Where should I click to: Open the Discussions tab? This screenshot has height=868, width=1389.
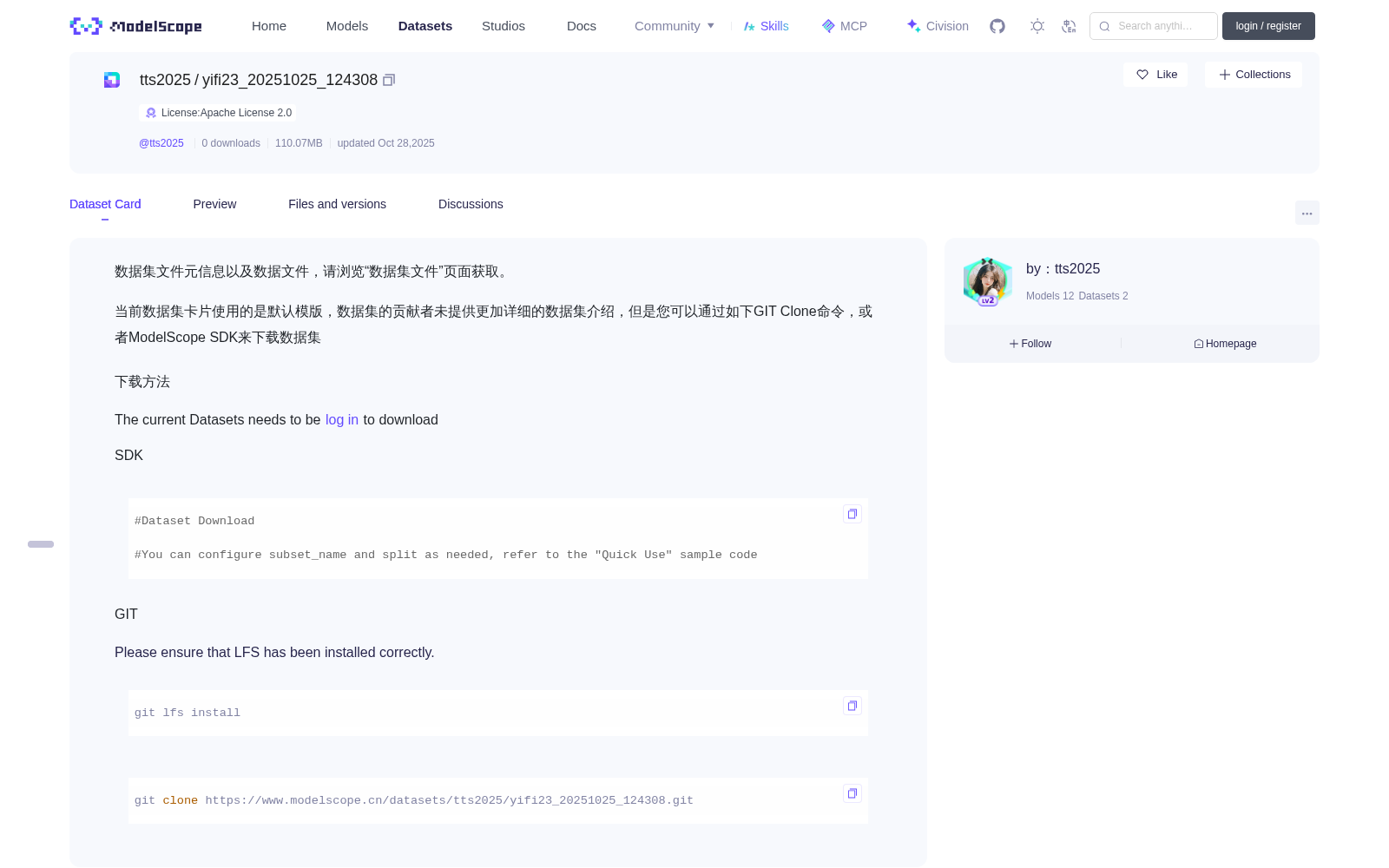point(471,204)
